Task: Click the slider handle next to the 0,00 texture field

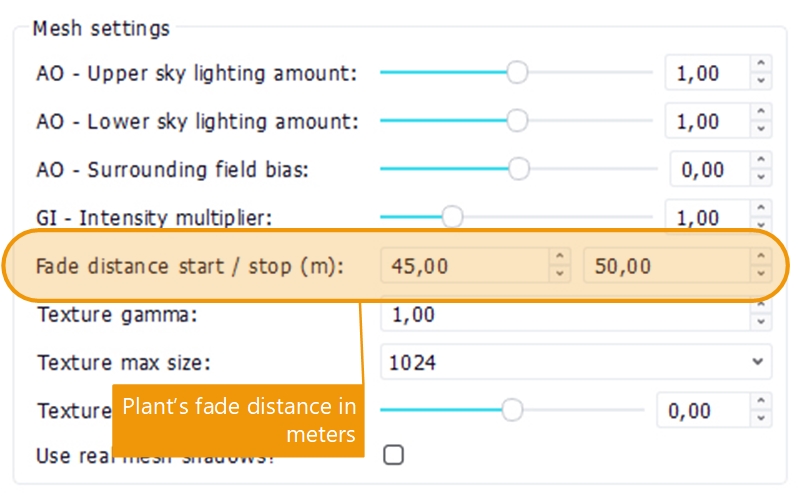Action: 512,409
